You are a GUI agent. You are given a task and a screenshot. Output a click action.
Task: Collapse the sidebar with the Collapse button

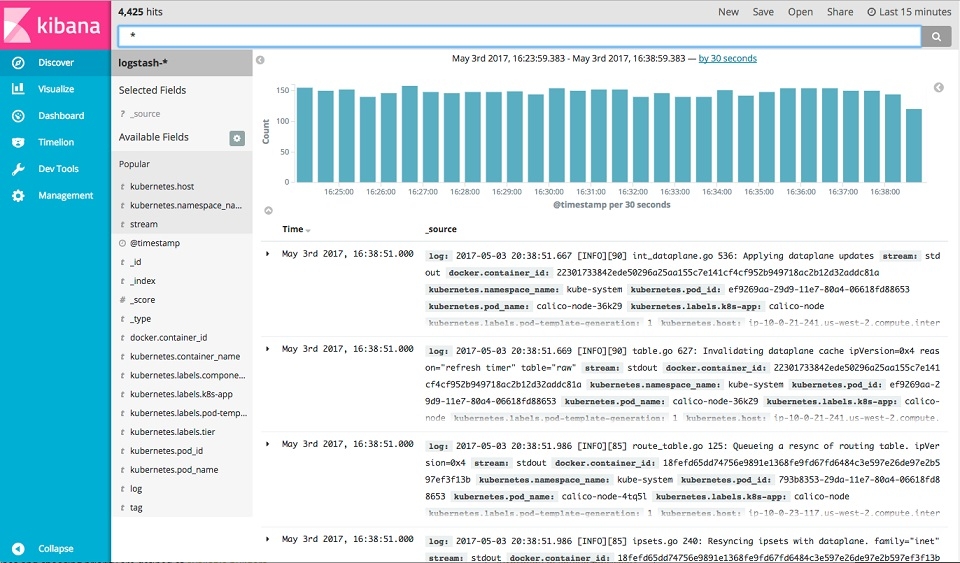55,549
